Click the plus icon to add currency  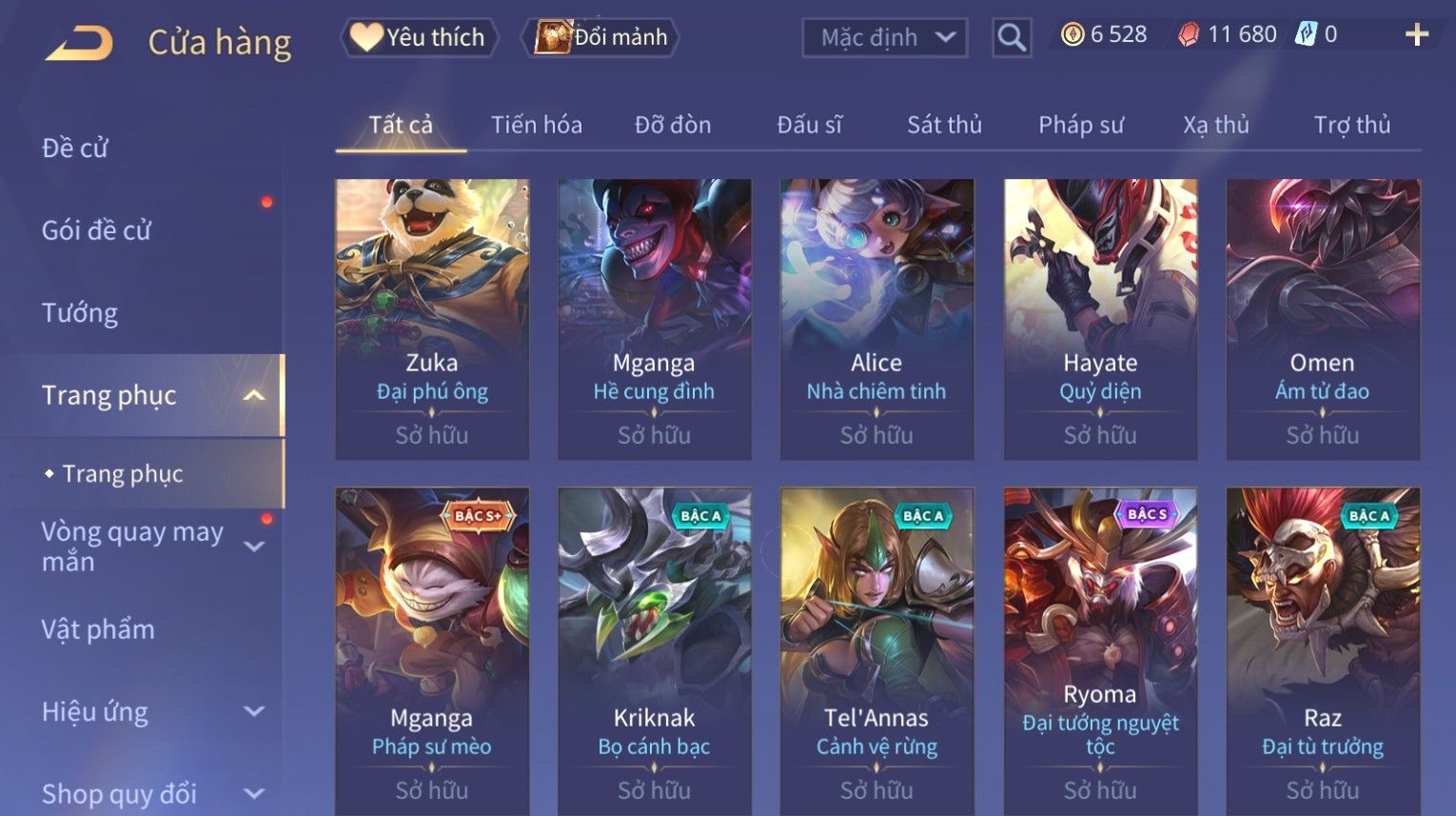pyautogui.click(x=1416, y=35)
